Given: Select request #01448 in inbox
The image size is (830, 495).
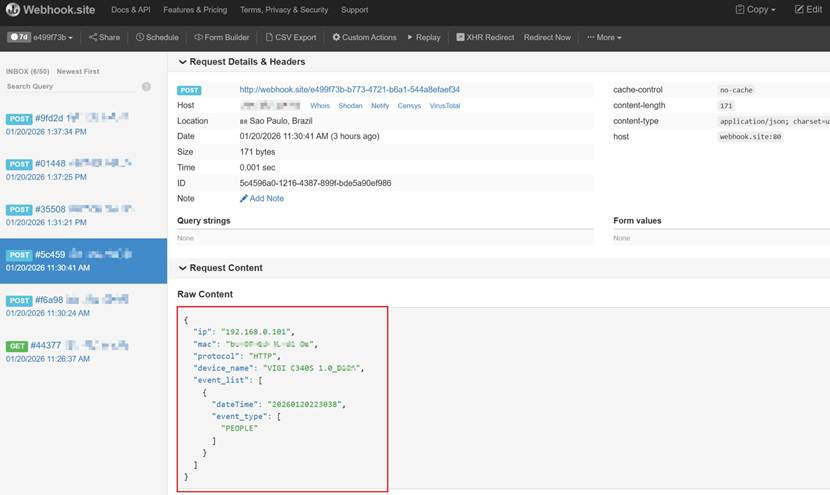Looking at the screenshot, I should click(x=83, y=170).
